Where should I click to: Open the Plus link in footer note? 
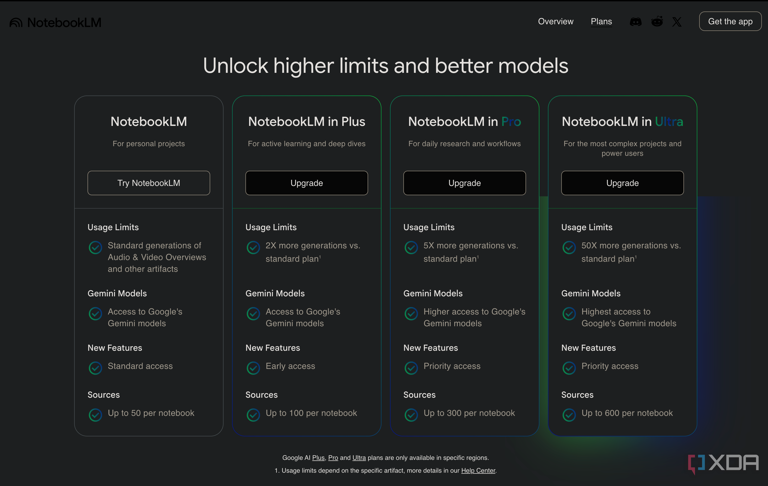click(318, 458)
